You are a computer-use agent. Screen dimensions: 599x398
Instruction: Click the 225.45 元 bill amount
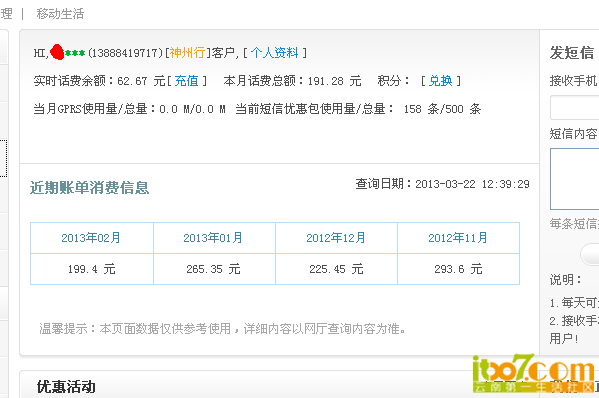click(336, 269)
